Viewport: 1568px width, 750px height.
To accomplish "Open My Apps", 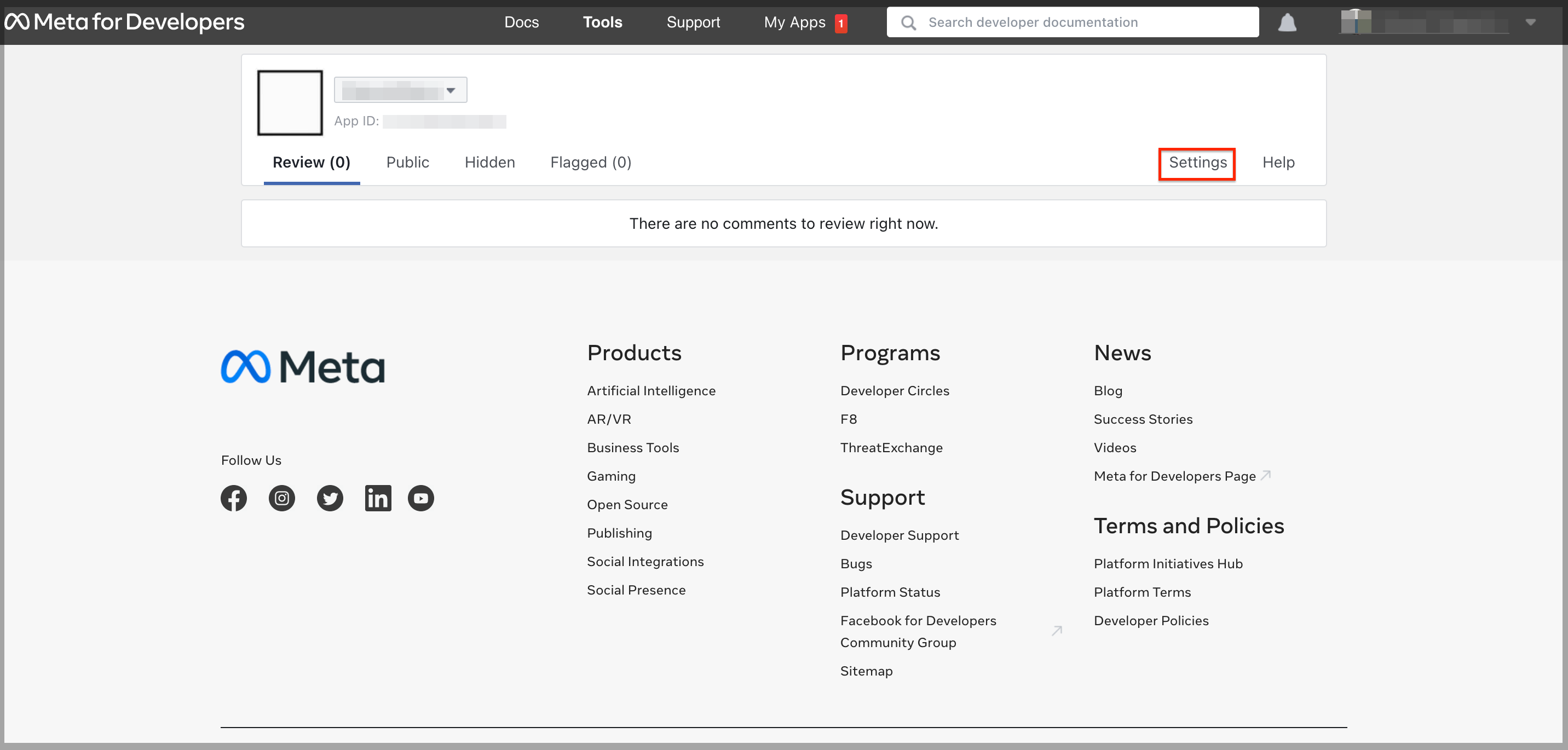I will (x=794, y=22).
